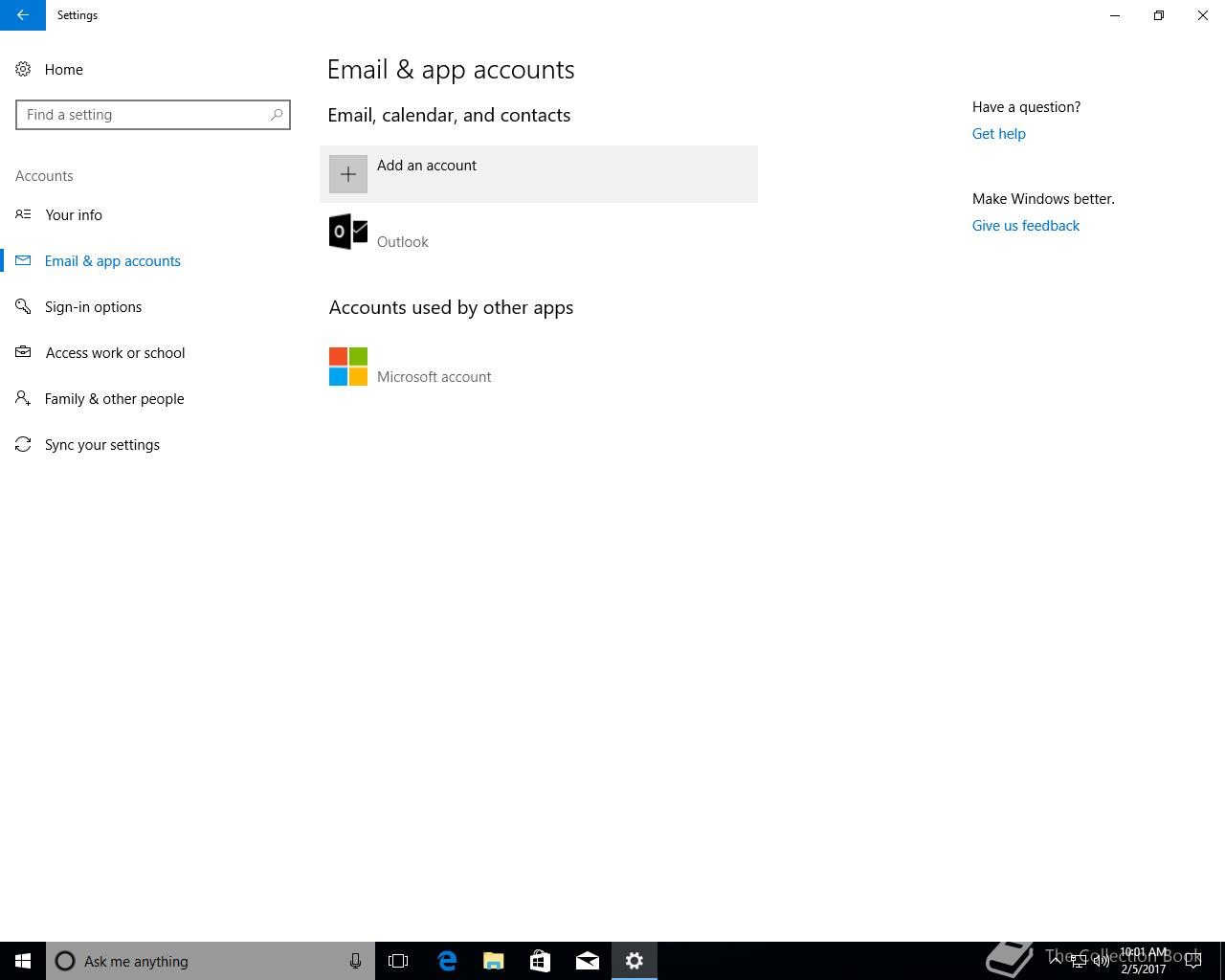The image size is (1225, 980).
Task: Open File Explorer from the taskbar
Action: click(x=494, y=961)
